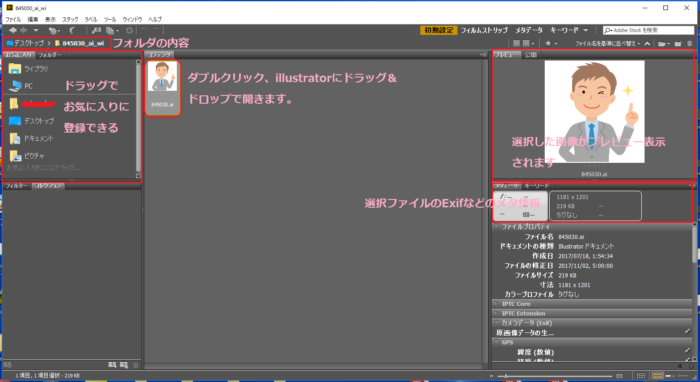Image resolution: width=700 pixels, height=382 pixels.
Task: Go back with the left arrow
Action: 12,30
